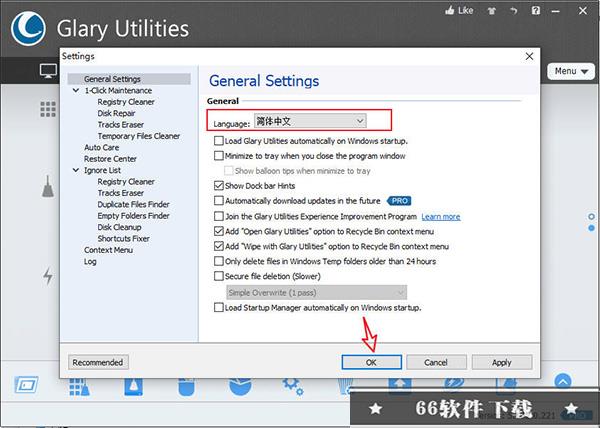Viewport: 600px width, 428px height.
Task: Uncheck Show Dock bar Hints
Action: pyautogui.click(x=218, y=186)
